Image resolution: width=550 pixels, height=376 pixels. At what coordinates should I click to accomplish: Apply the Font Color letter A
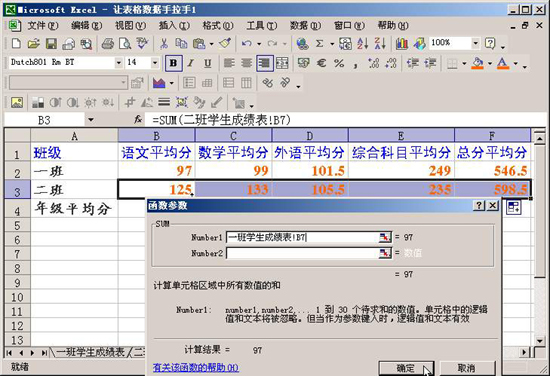pos(503,63)
